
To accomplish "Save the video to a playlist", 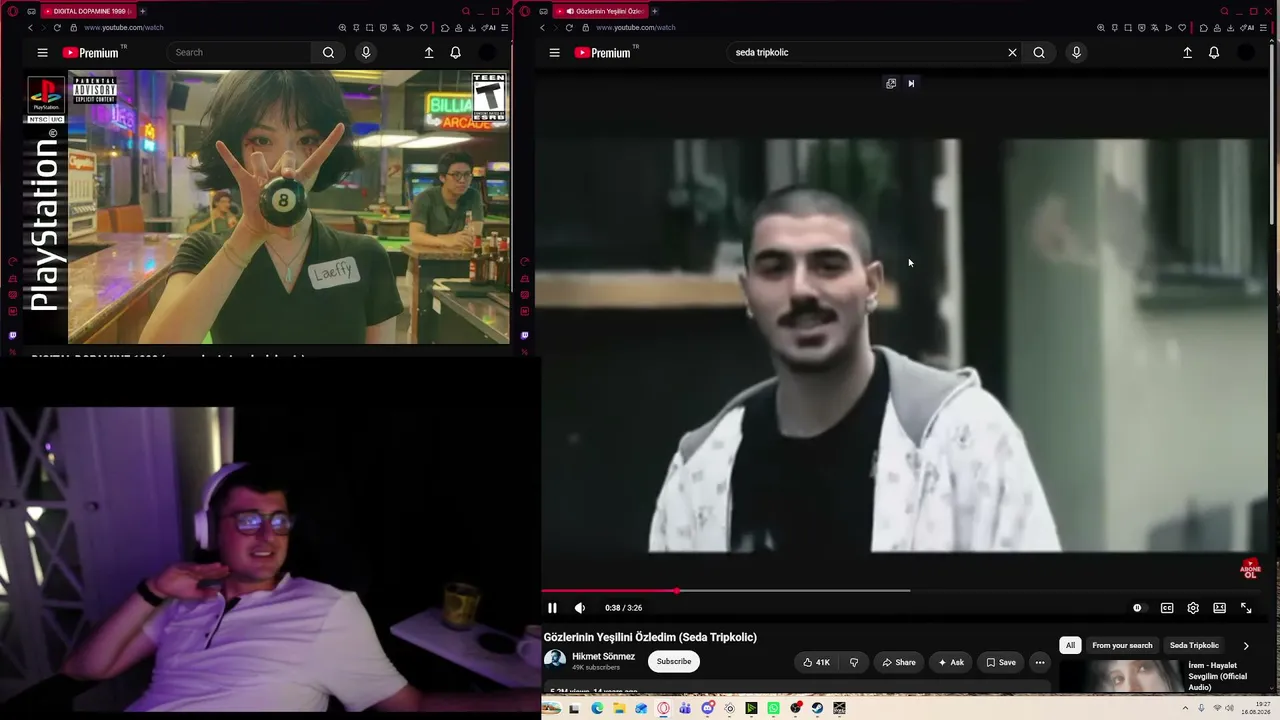I will 1000,662.
